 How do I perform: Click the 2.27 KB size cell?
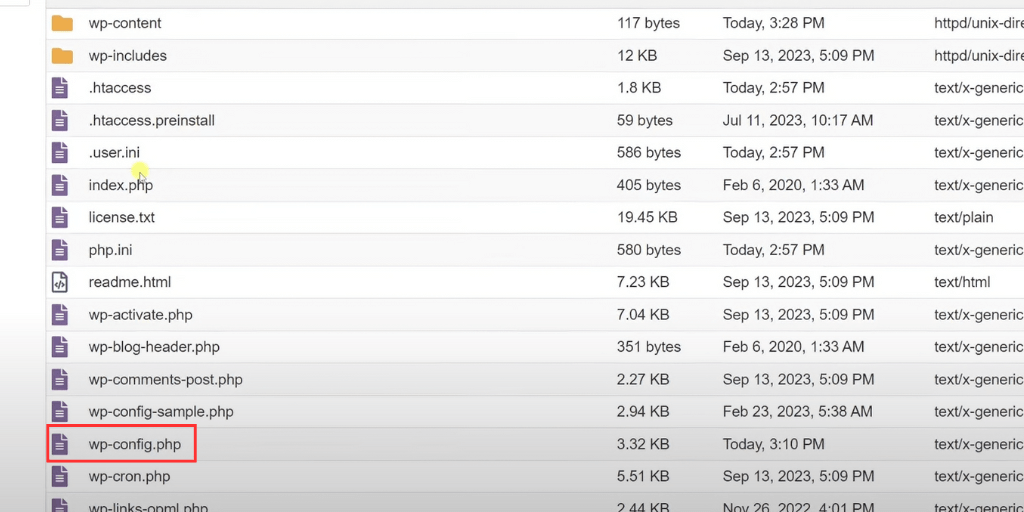[643, 379]
